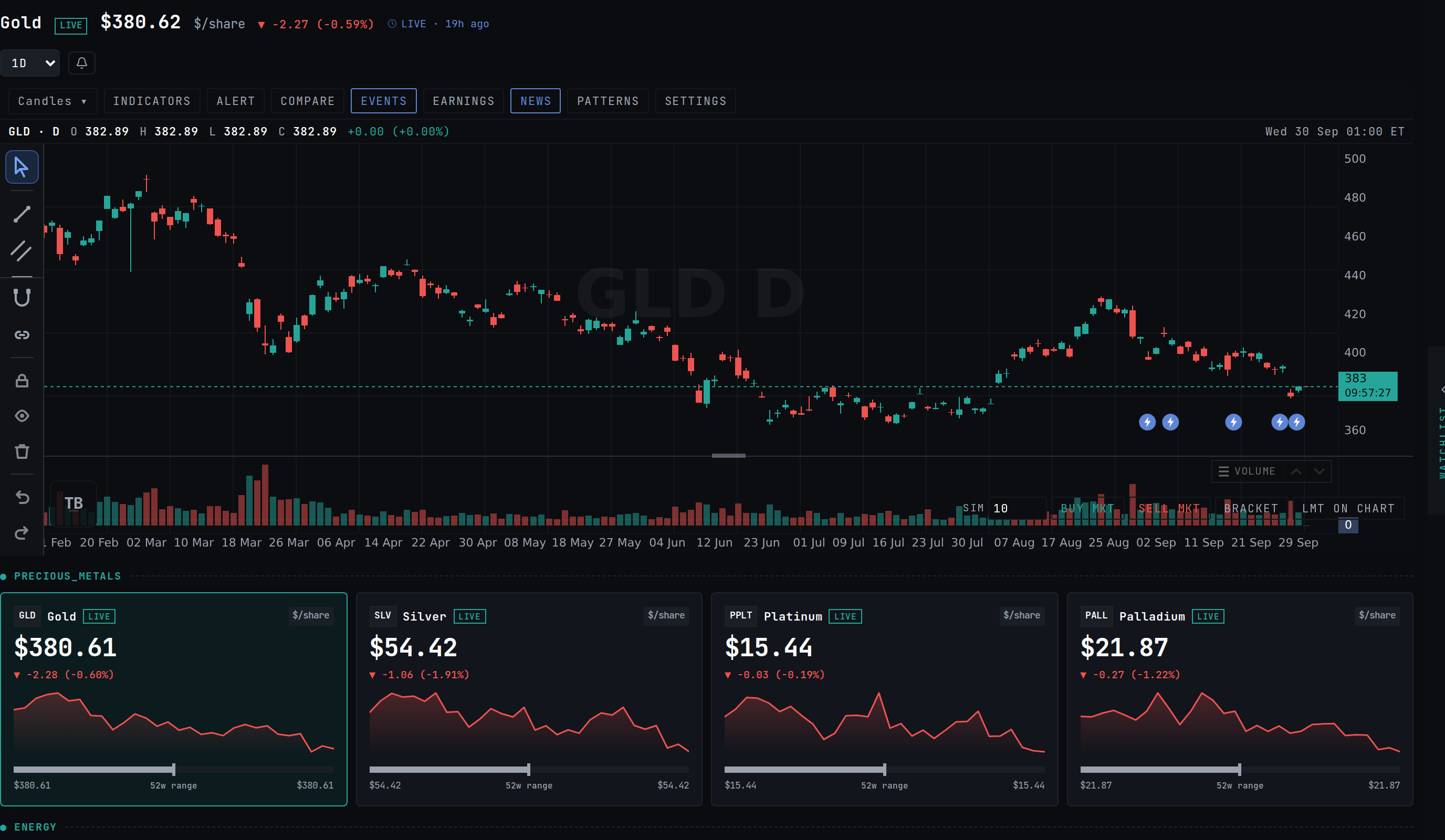Viewport: 1445px width, 840px height.
Task: Click the Gold 52w range slider
Action: (x=174, y=770)
